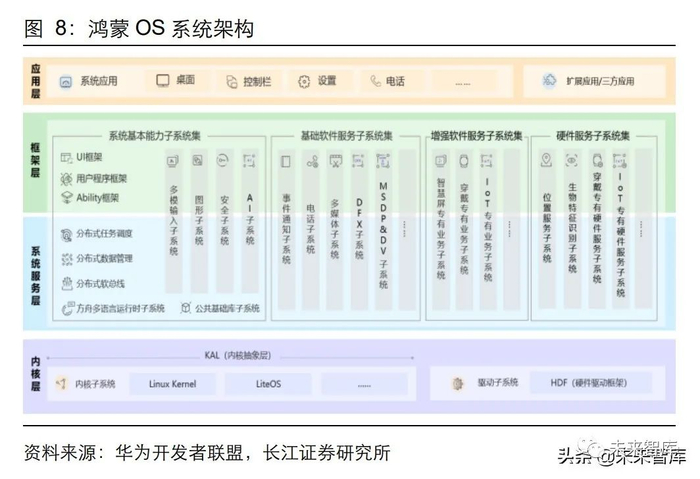Click the 控制栏 icon
Screen dimensions: 700x479
(x=231, y=82)
